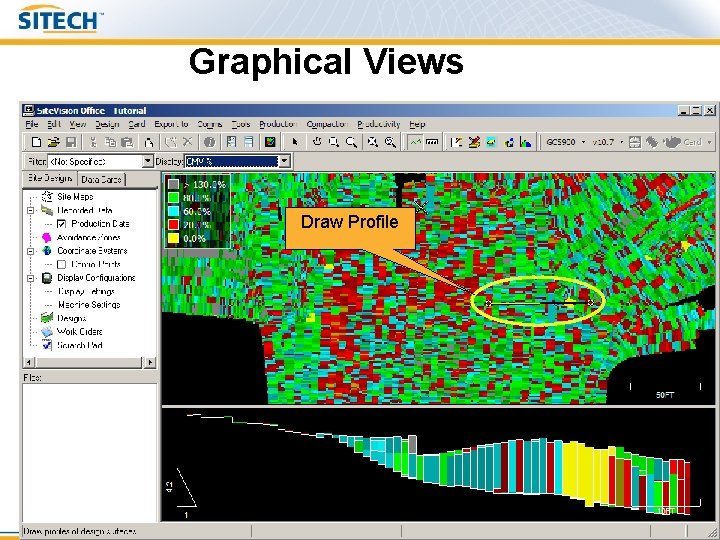The width and height of the screenshot is (720, 540).
Task: Open the Compaction menu
Action: click(x=327, y=124)
